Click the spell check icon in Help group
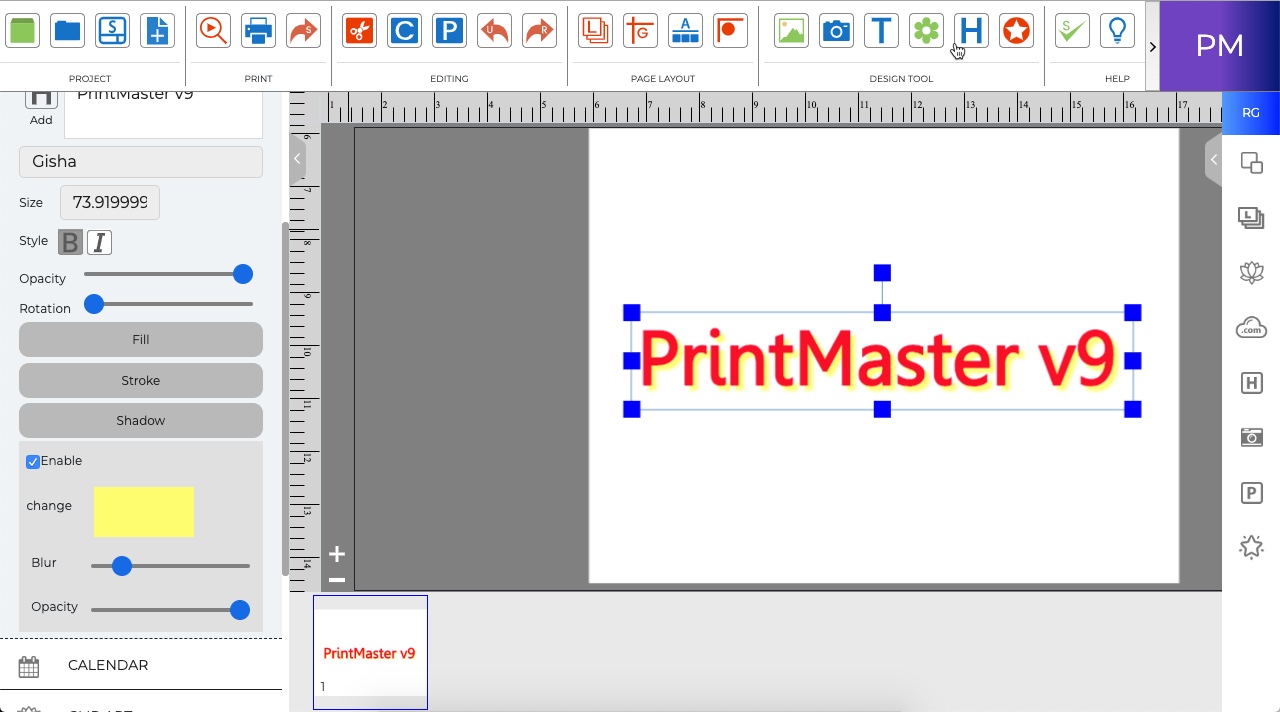This screenshot has height=712, width=1280. 1071,30
